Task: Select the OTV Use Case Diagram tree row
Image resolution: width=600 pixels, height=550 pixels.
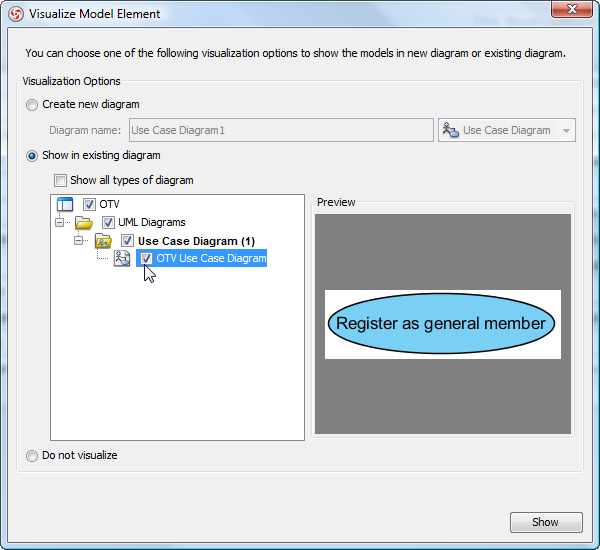Action: pos(202,258)
